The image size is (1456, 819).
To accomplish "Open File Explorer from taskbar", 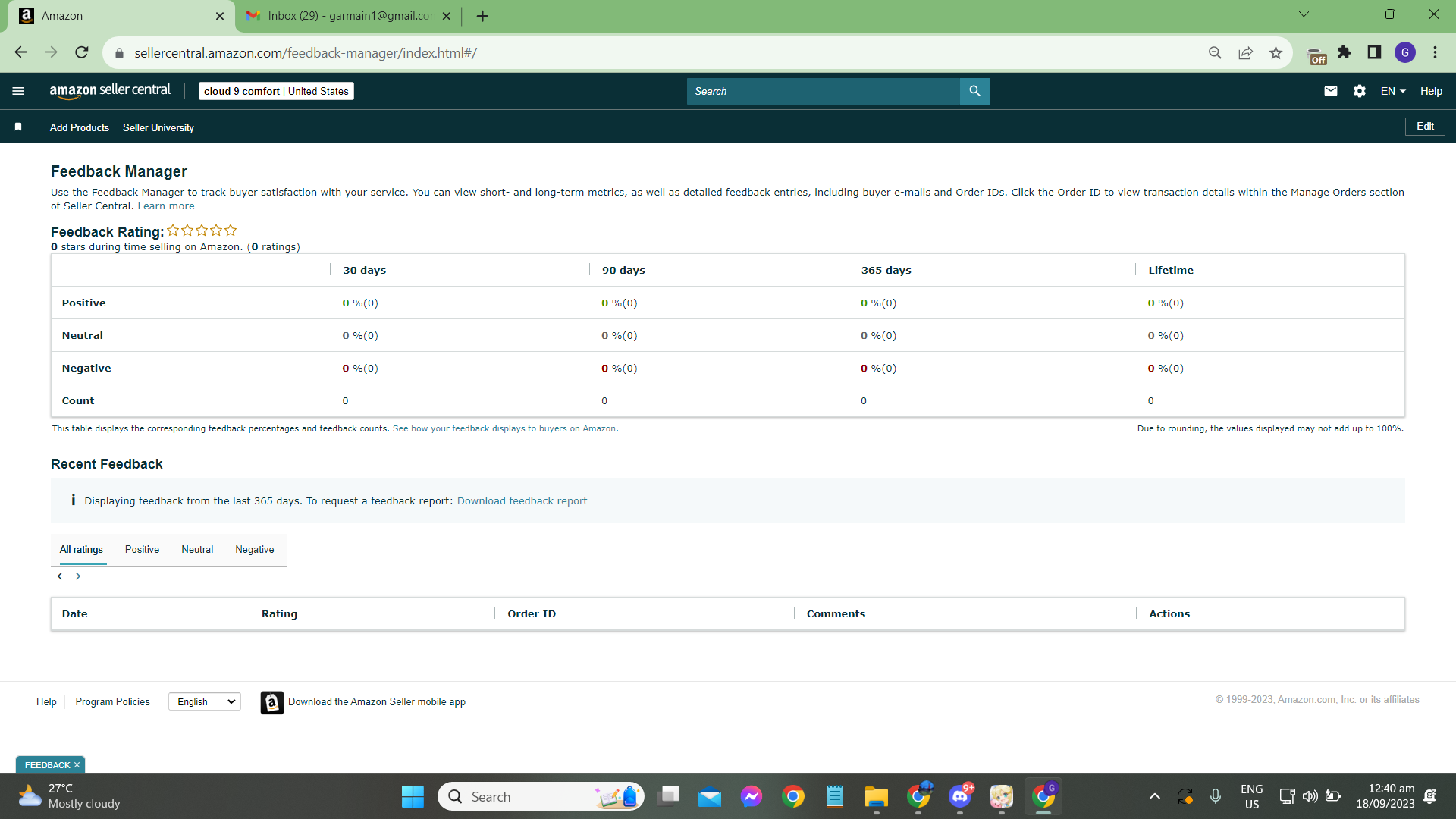I will 876,796.
